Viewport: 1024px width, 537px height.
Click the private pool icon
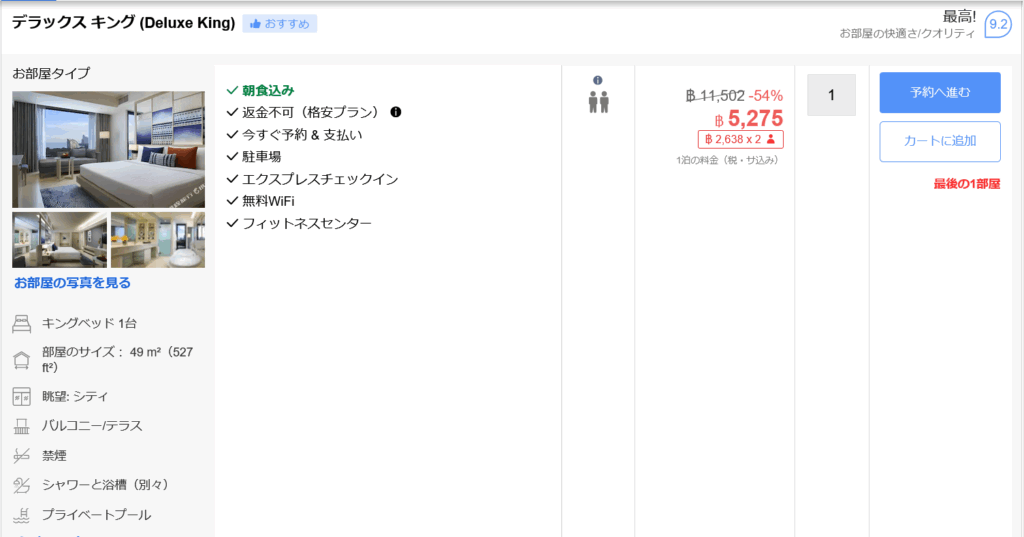(x=21, y=515)
